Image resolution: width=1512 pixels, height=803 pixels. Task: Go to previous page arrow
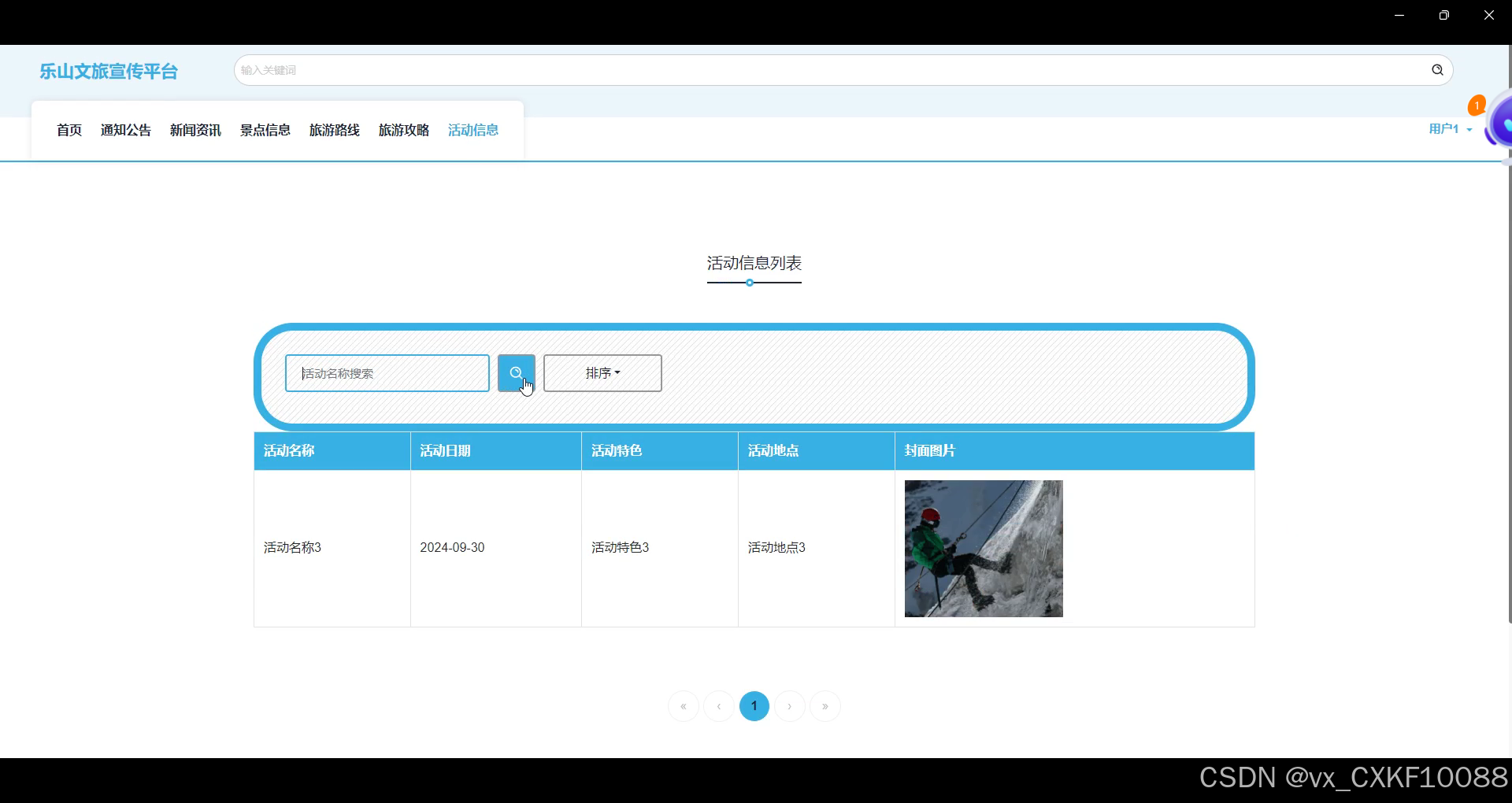[719, 706]
